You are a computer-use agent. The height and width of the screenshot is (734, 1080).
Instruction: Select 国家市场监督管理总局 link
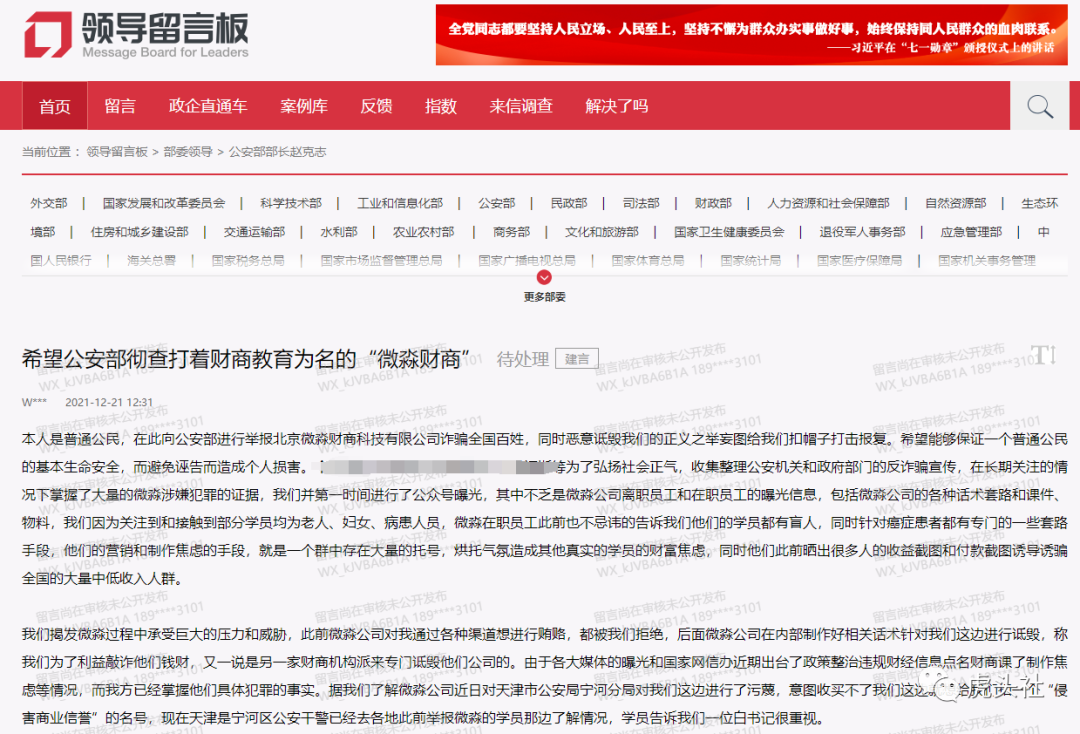[x=381, y=260]
